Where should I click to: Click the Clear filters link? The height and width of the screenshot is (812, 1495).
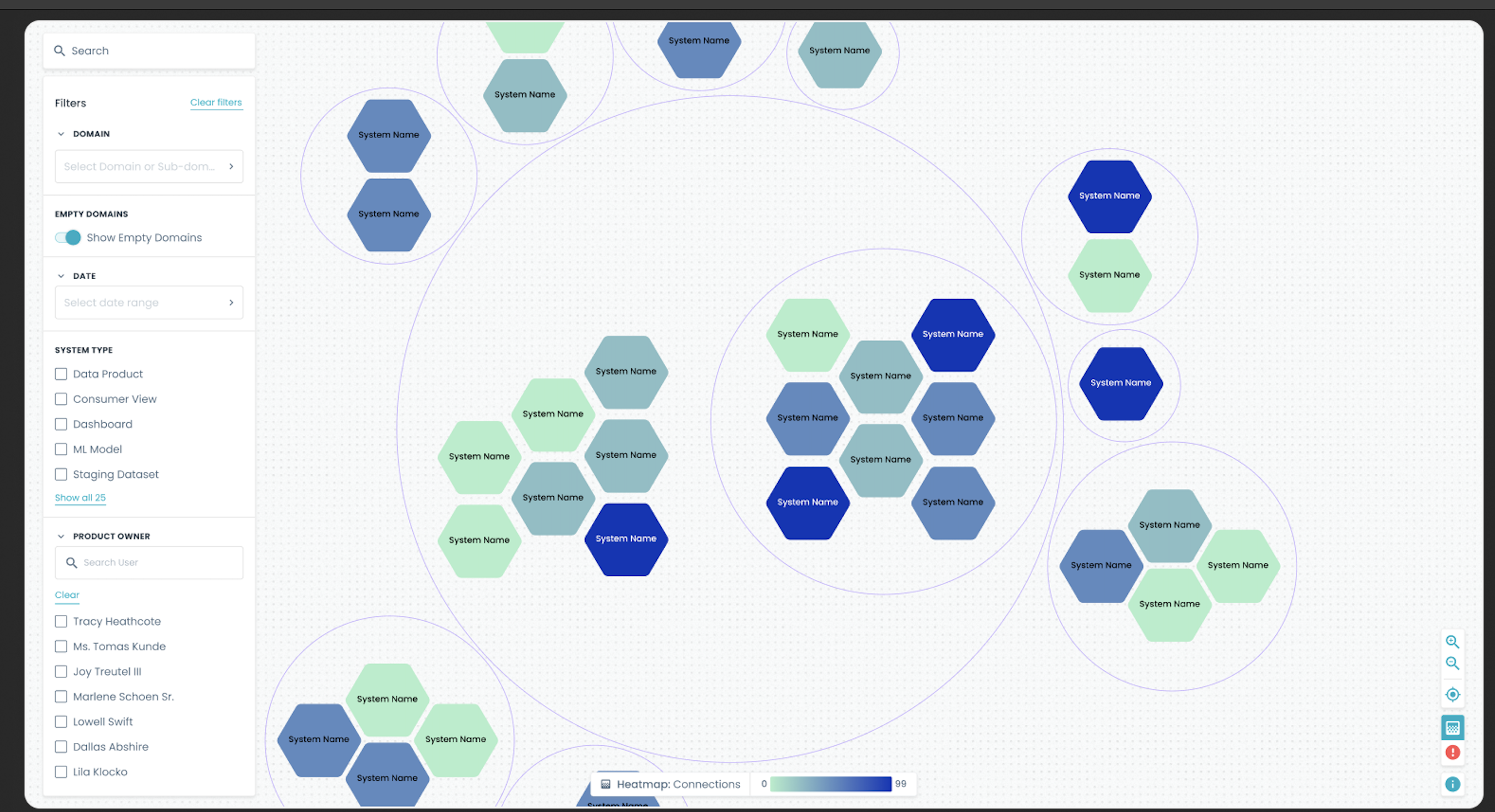[x=216, y=102]
